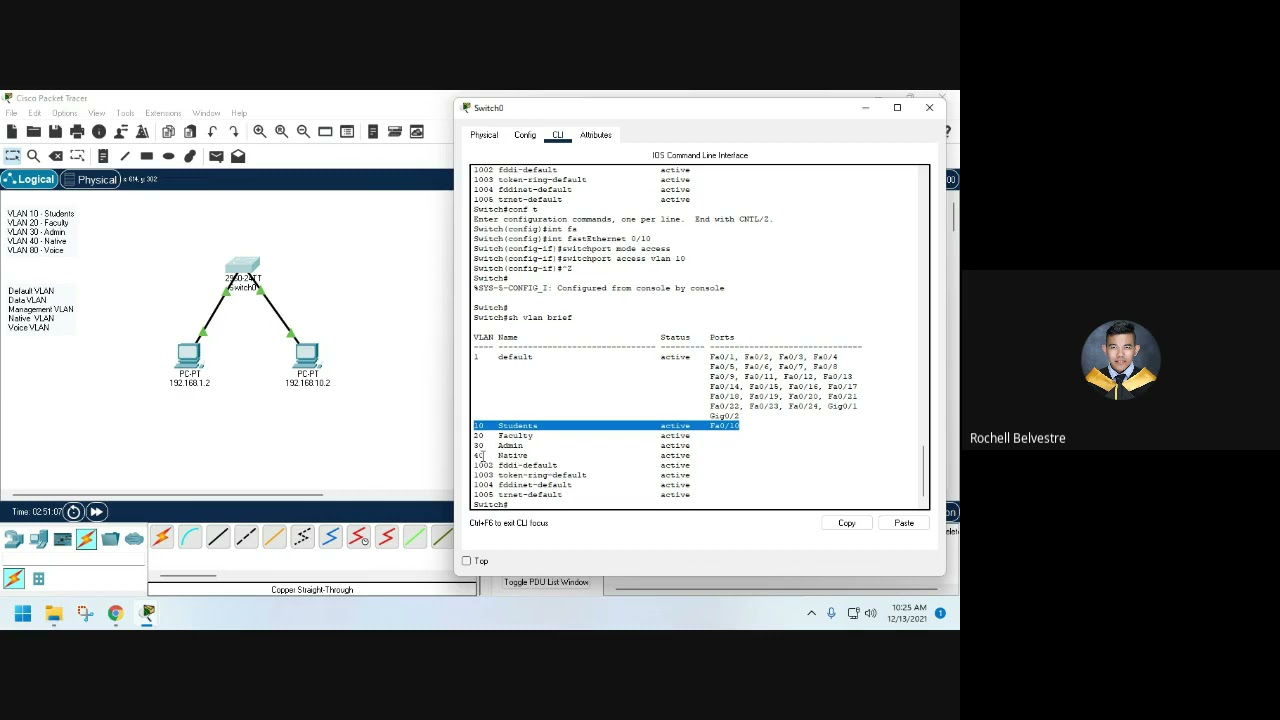Click the connections list horizontal scrollbar
1280x720 pixels.
pos(188,576)
